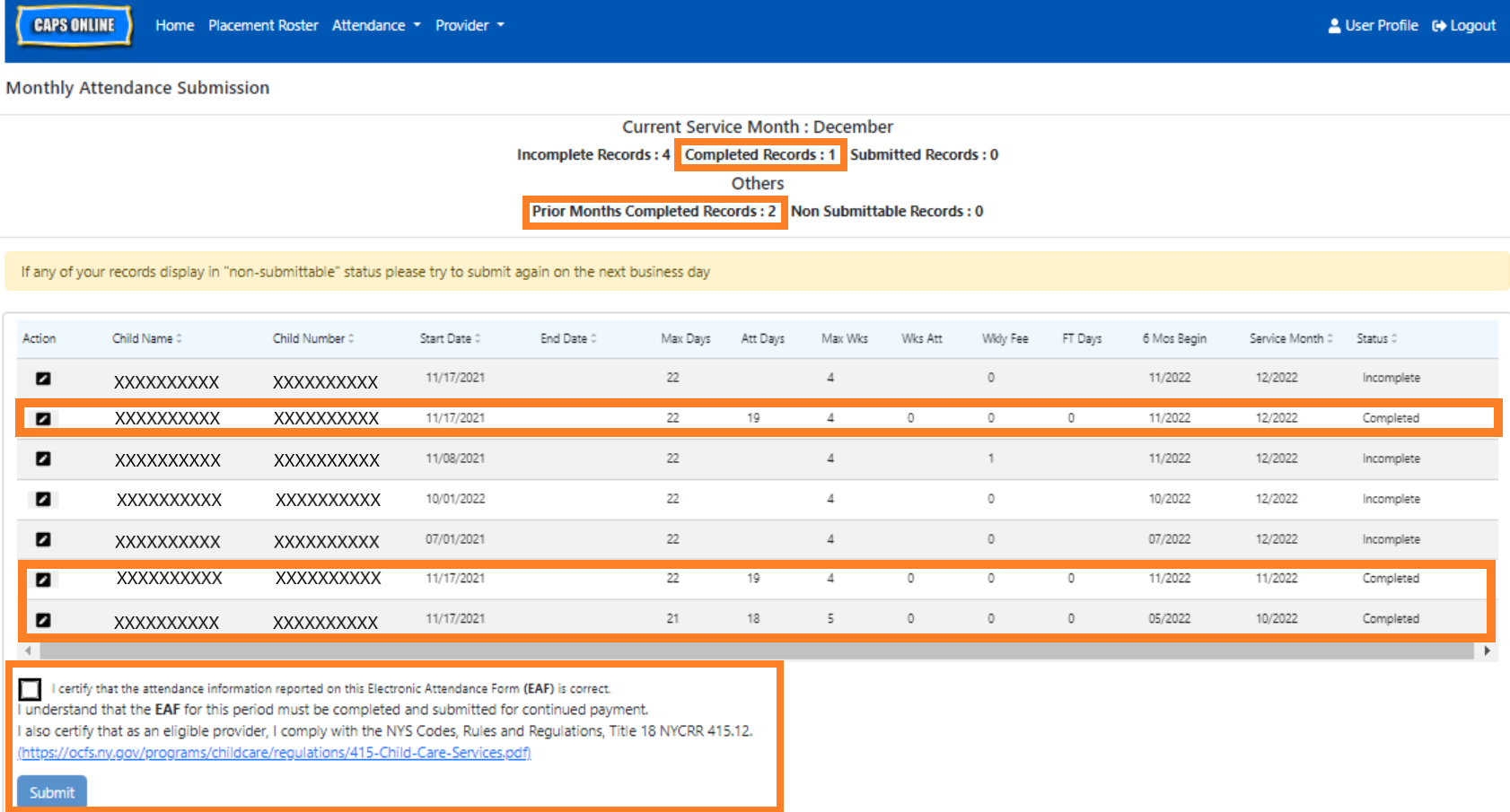
Task: Open User Profile
Action: click(1373, 25)
